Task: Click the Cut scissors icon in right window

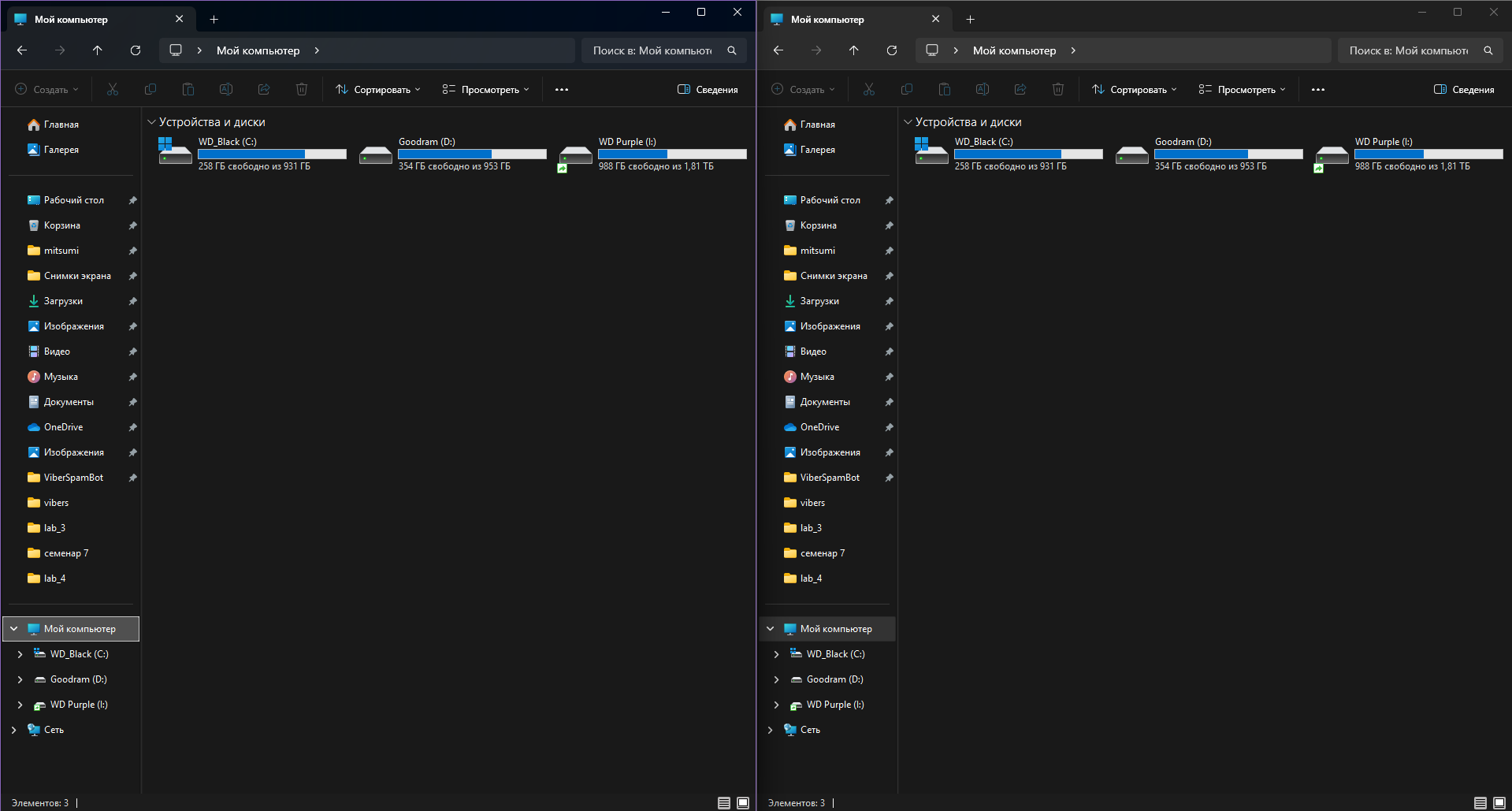Action: coord(869,90)
